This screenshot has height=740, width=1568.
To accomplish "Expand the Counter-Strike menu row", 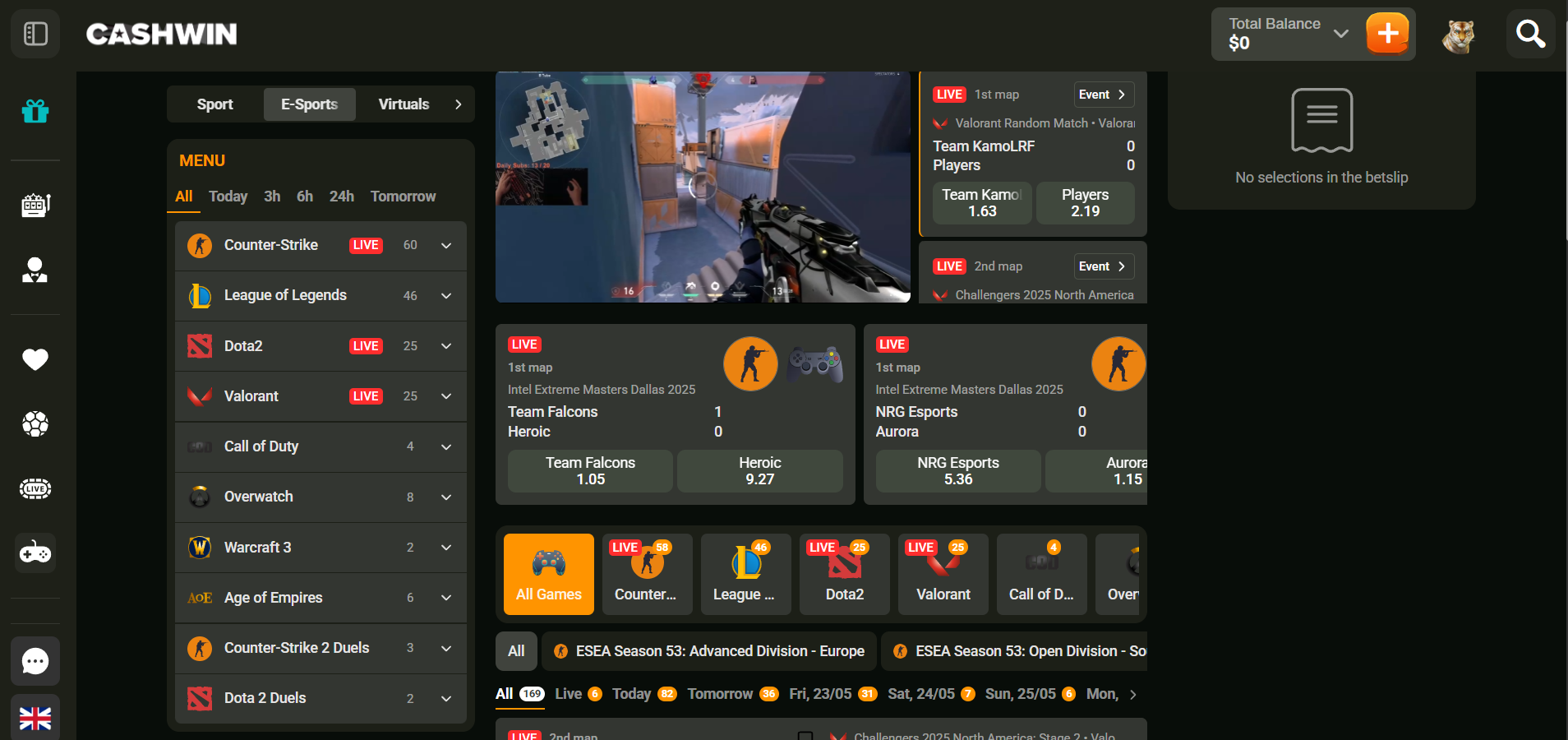I will (446, 246).
